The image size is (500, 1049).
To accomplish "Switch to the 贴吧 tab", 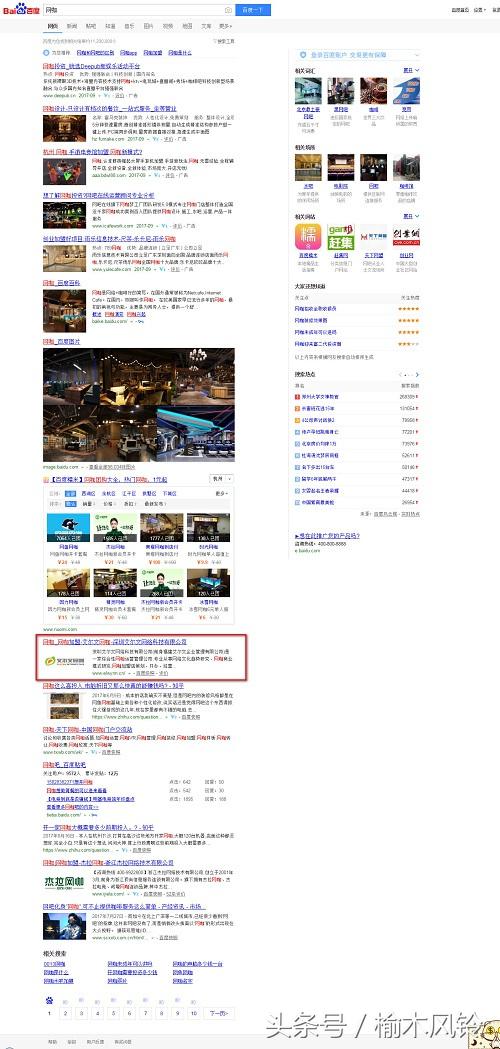I will [x=90, y=26].
